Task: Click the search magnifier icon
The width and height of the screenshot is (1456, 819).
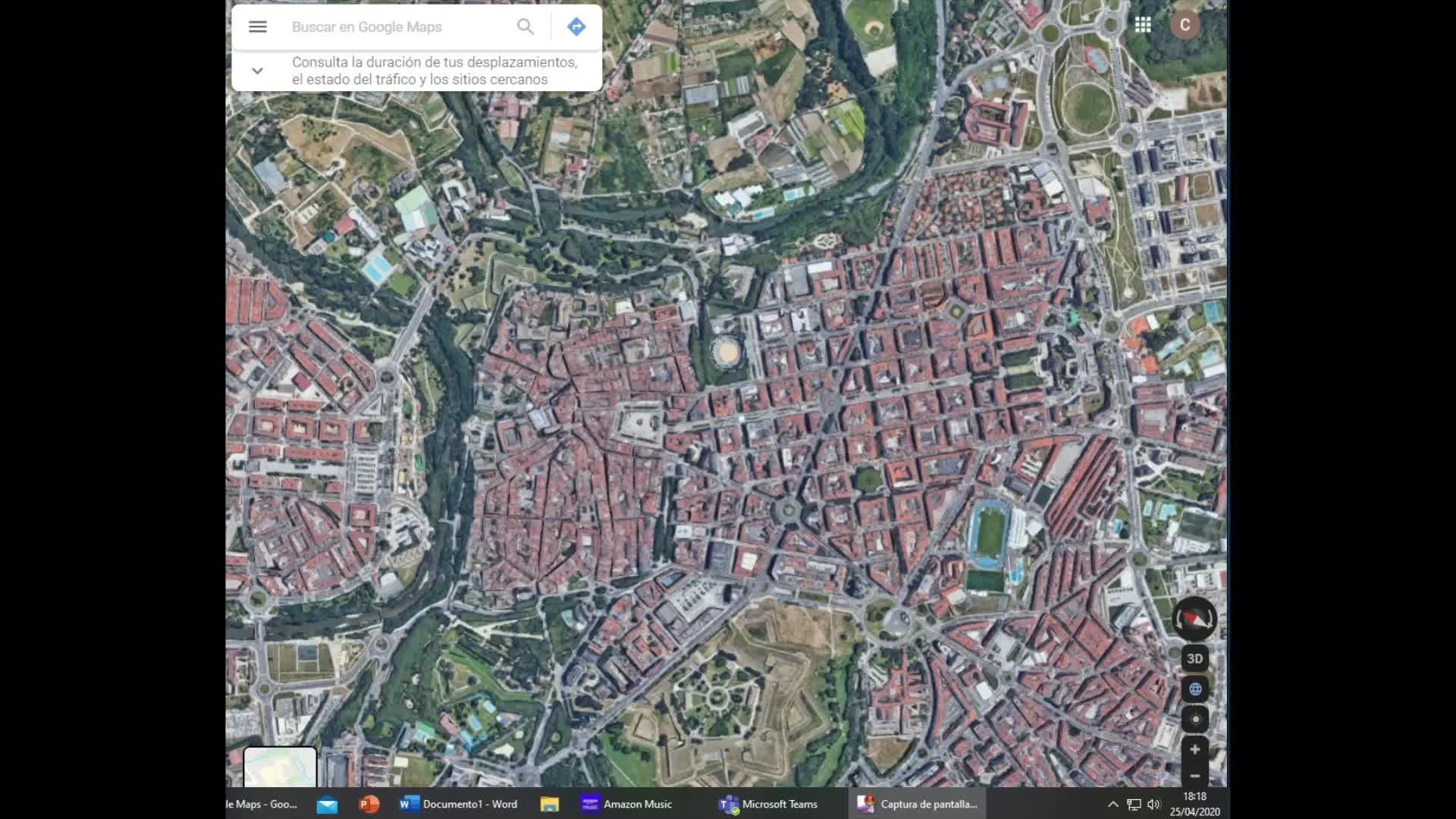Action: point(525,27)
